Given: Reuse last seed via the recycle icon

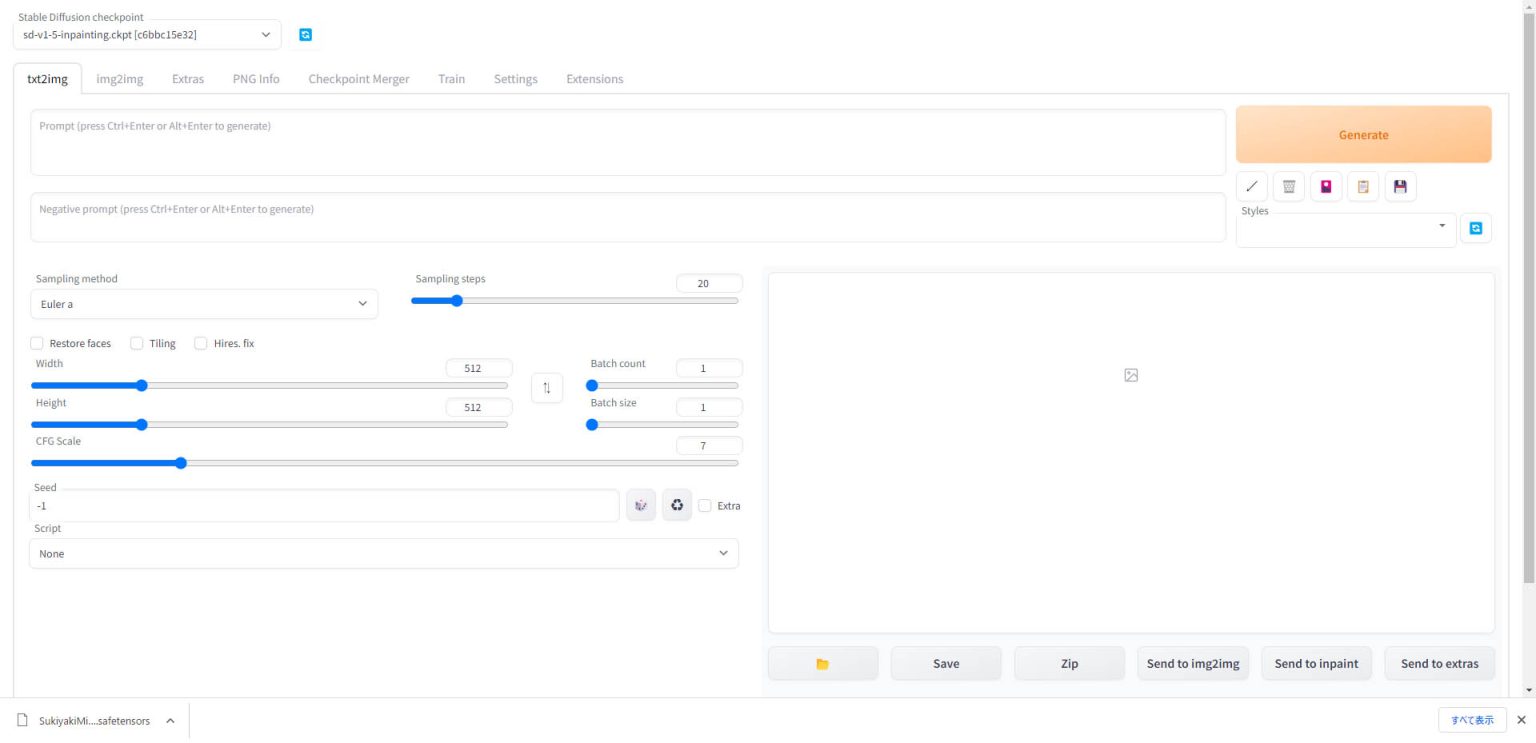Looking at the screenshot, I should point(677,505).
